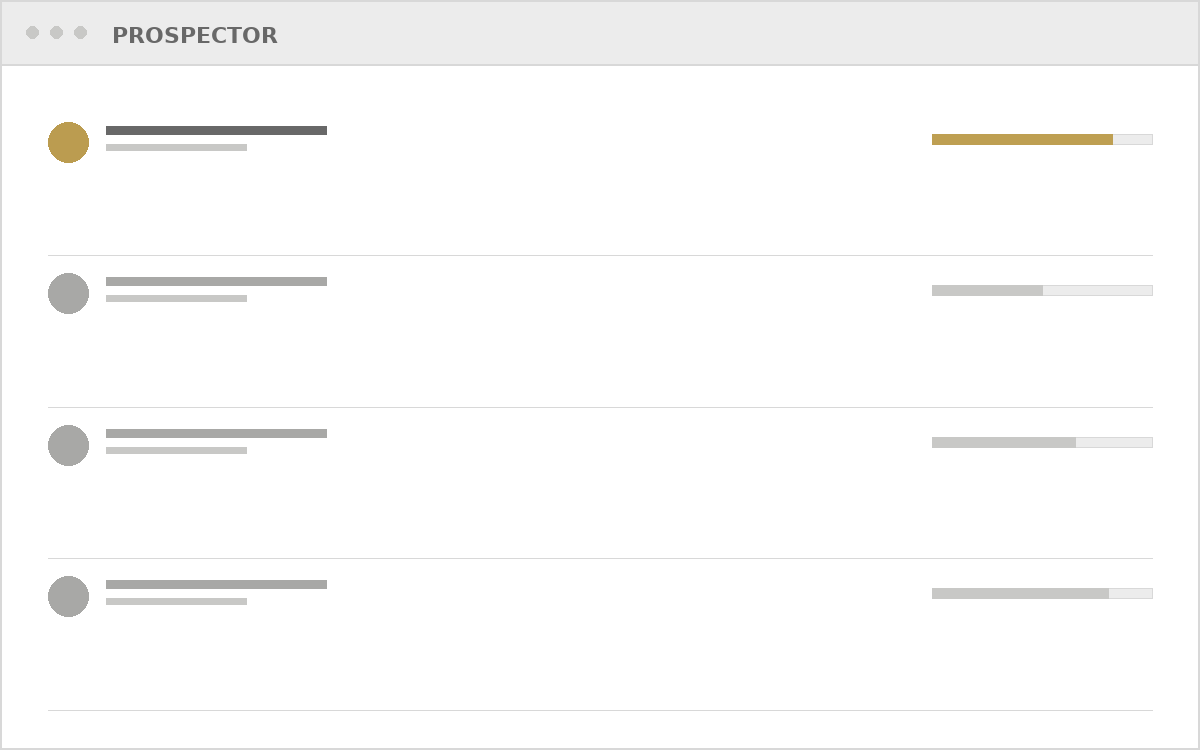Click the PROSPECTOR title text
Screen dimensions: 1200x750
pyautogui.click(x=195, y=36)
